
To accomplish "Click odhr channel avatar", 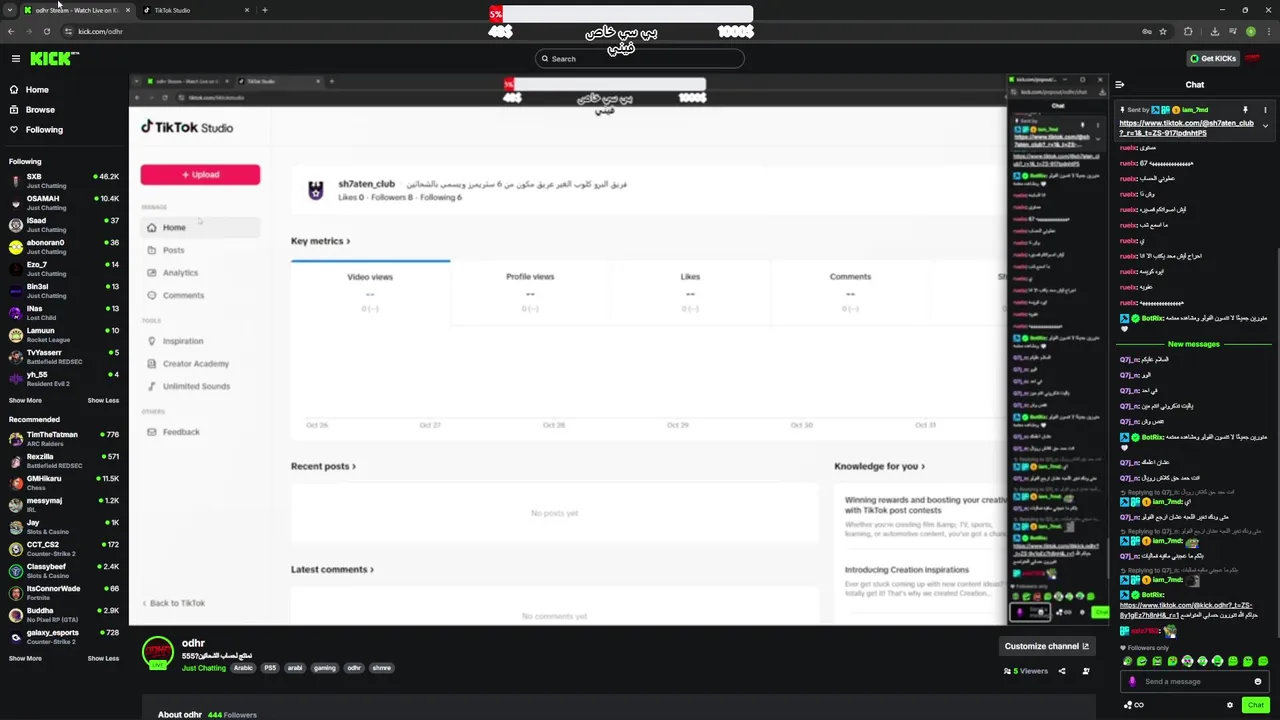I will click(157, 653).
